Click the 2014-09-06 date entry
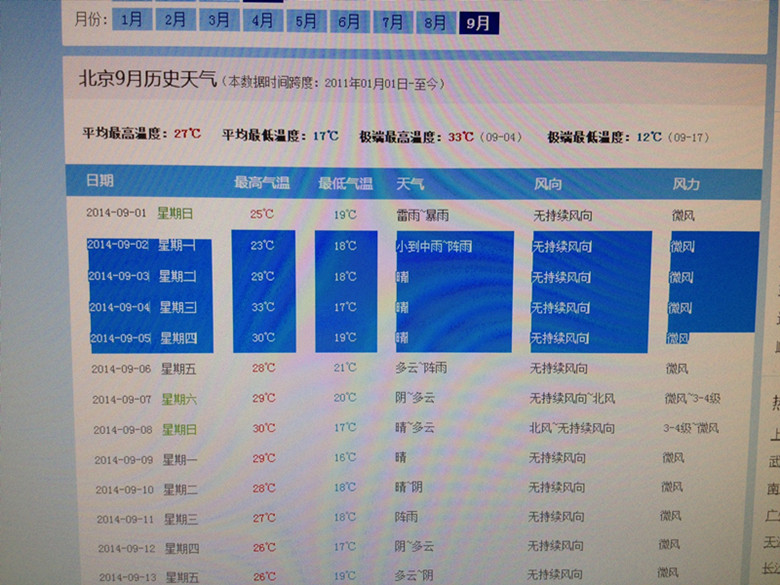The image size is (780, 585). point(120,368)
